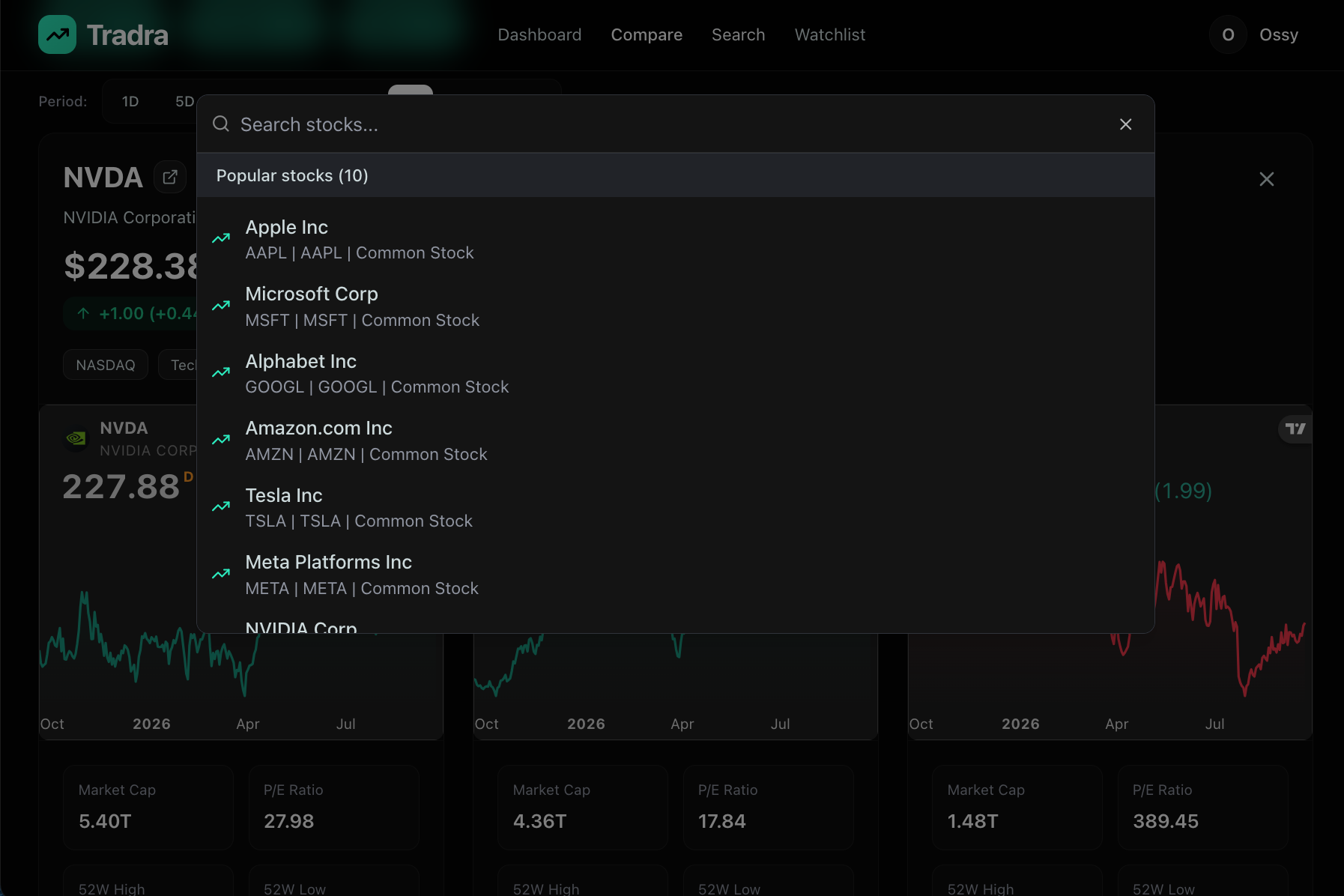Viewport: 1344px width, 896px height.
Task: Click the 1.48T Market Cap value
Action: click(972, 821)
